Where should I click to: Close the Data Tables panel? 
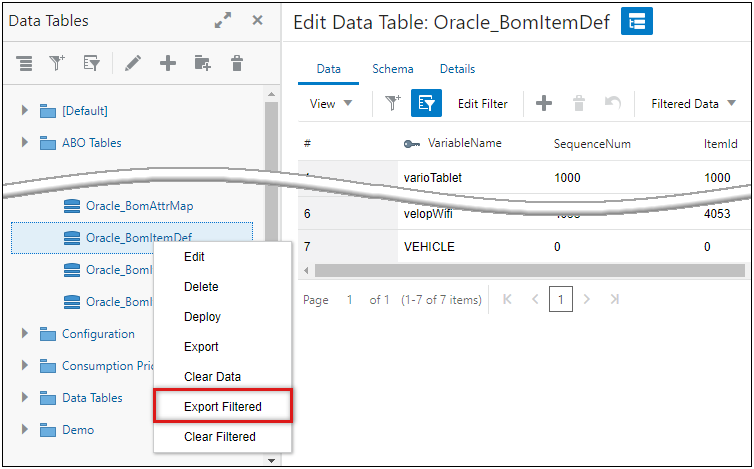point(258,20)
